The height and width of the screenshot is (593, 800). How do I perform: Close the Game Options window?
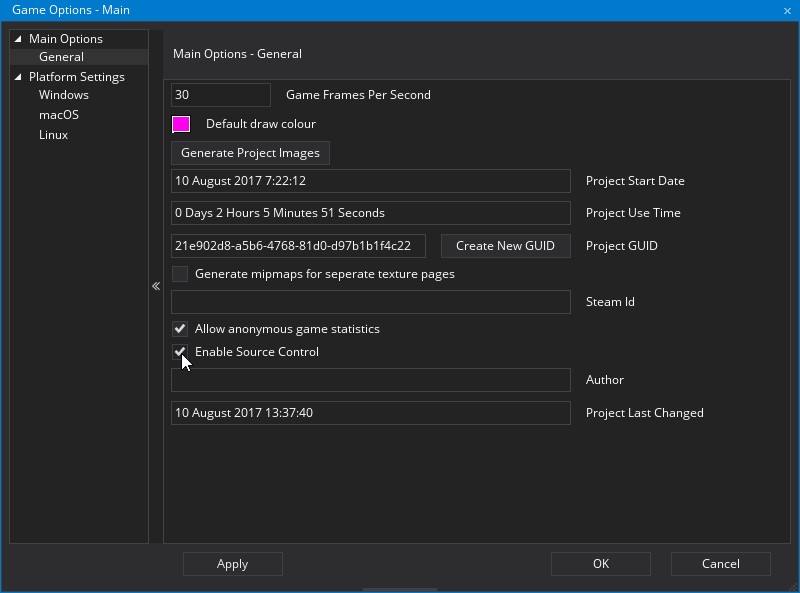[x=787, y=10]
